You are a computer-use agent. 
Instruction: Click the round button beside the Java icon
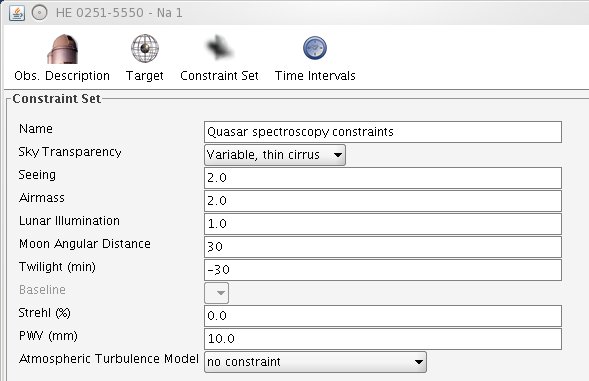point(39,13)
